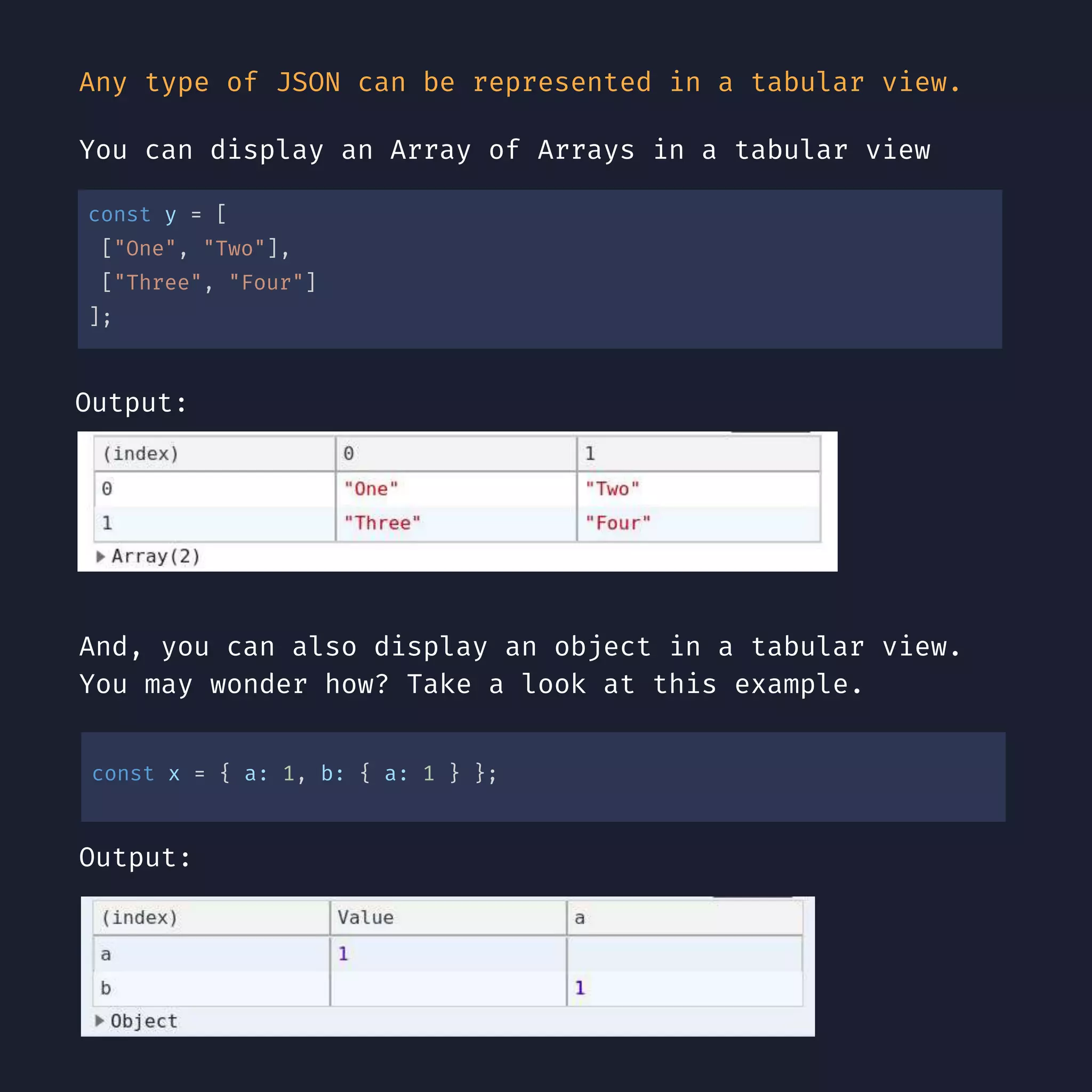The height and width of the screenshot is (1092, 1092).
Task: Click the 'const x' code line
Action: click(294, 773)
